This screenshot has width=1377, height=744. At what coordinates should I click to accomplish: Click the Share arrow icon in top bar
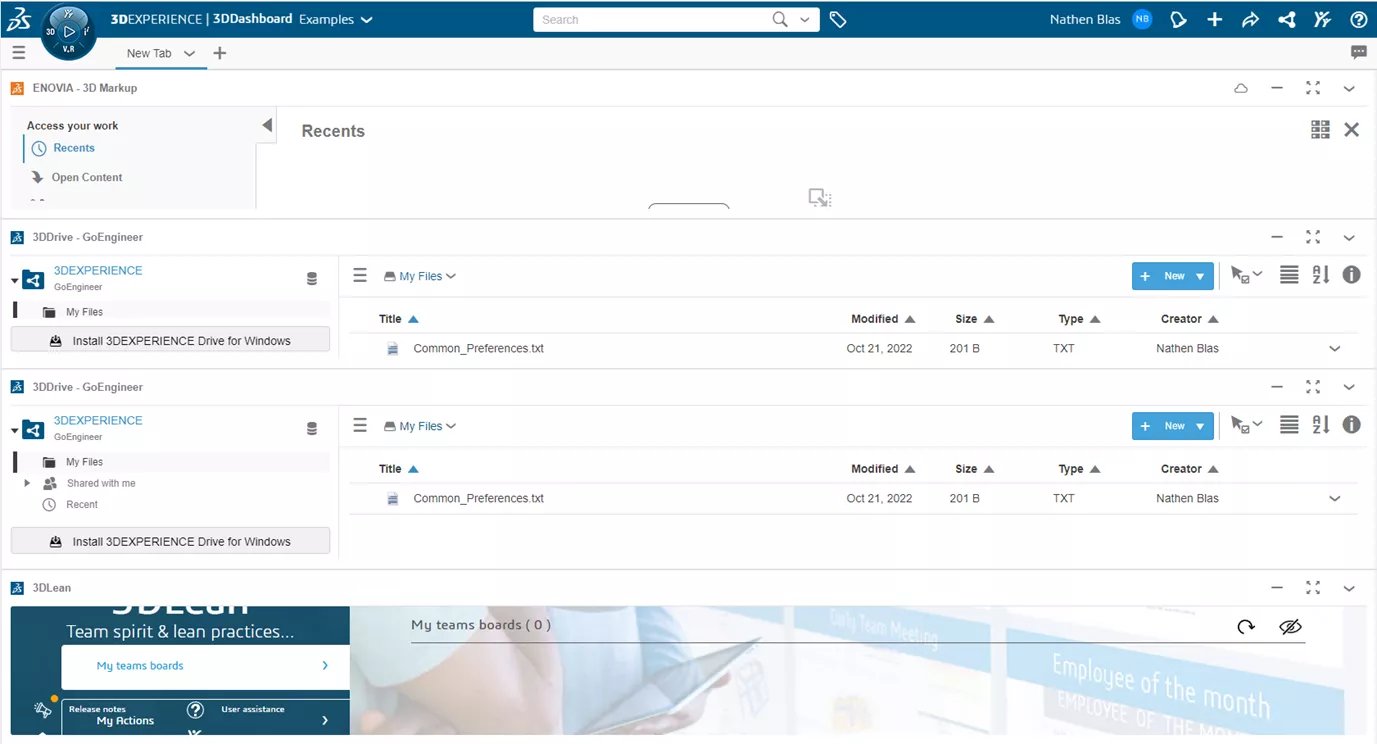(1250, 19)
